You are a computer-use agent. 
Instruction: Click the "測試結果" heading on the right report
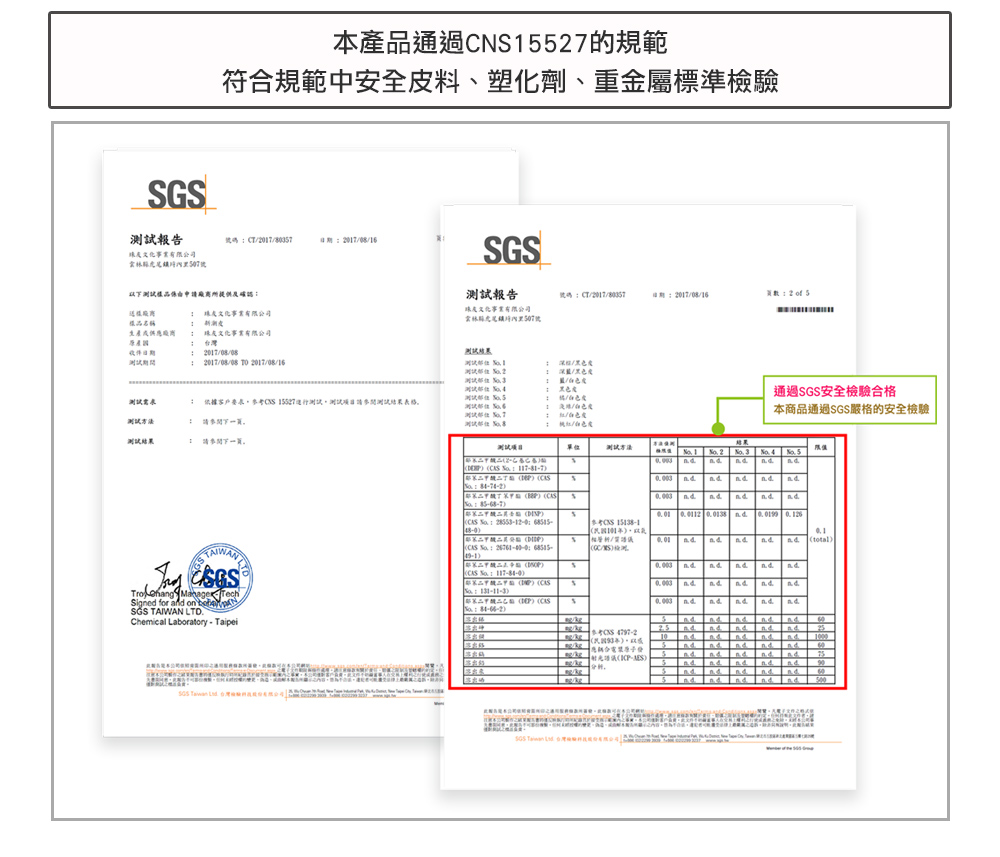(478, 351)
